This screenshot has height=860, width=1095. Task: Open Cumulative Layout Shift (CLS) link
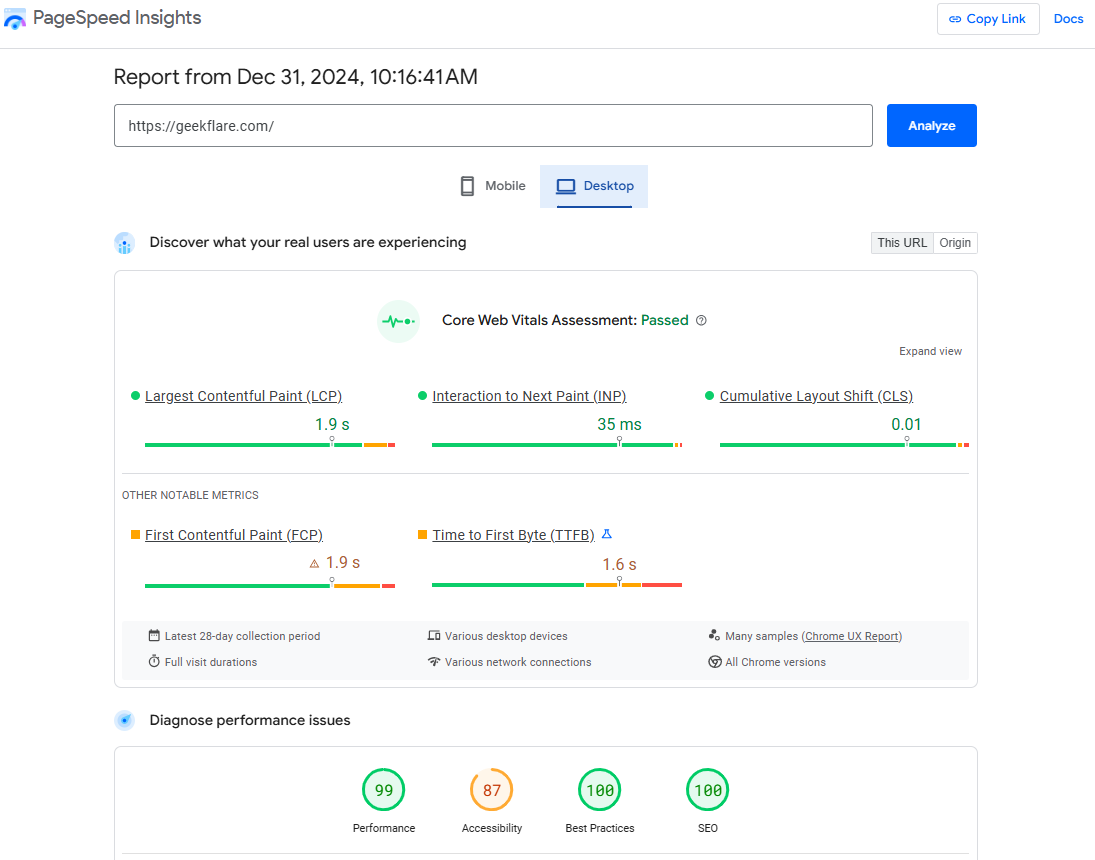(816, 396)
